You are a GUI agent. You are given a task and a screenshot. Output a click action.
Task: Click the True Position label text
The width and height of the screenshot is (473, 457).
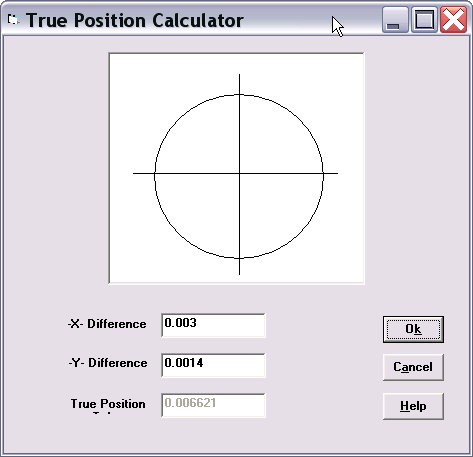tap(108, 404)
